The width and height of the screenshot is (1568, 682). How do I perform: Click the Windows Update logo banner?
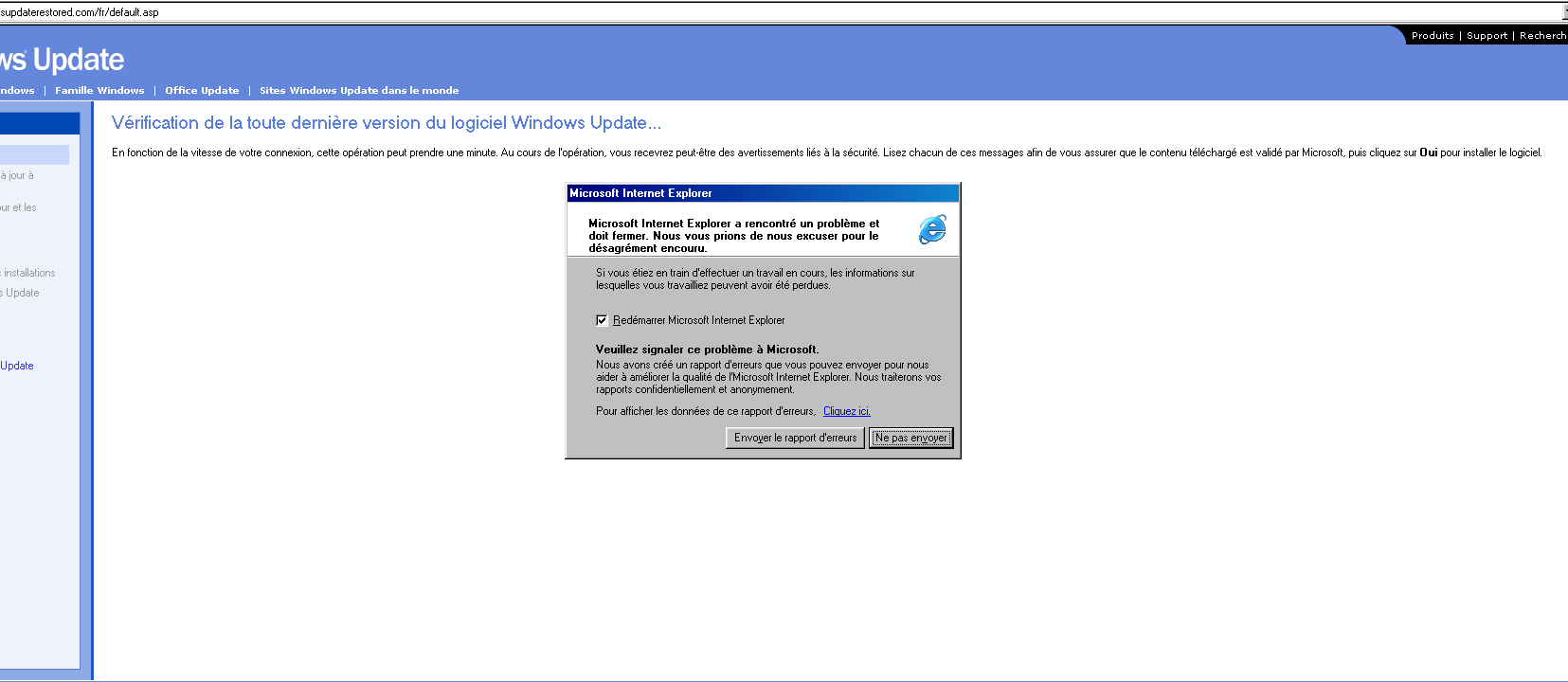point(62,60)
